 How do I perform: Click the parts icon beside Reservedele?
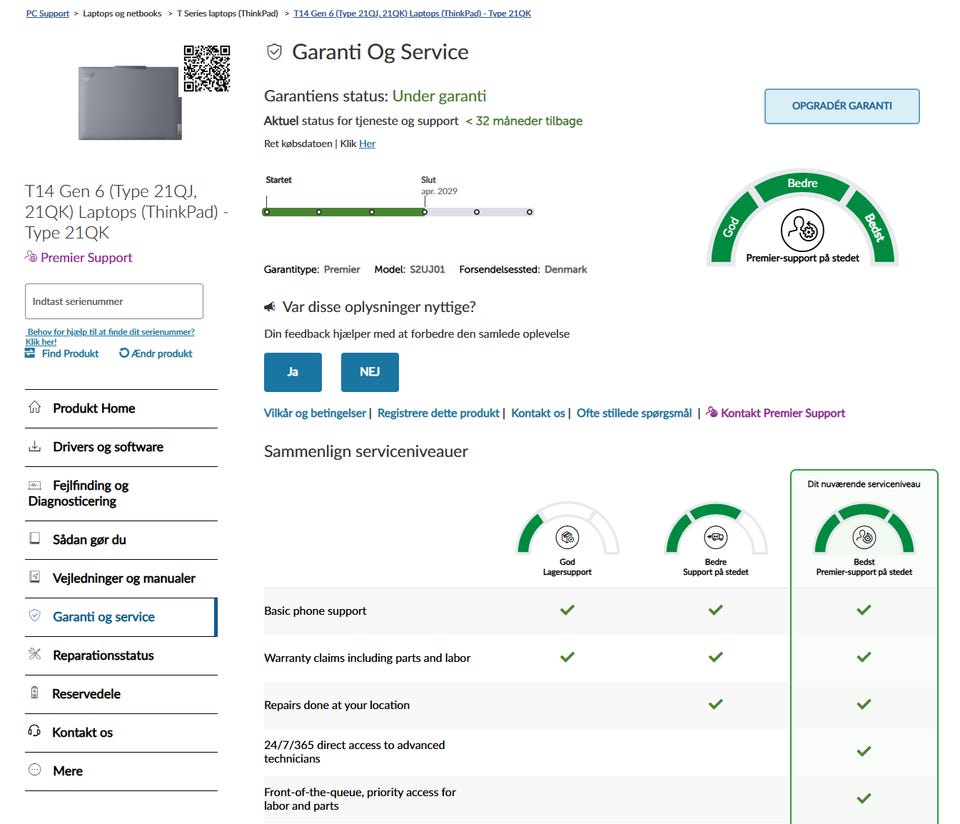coord(35,692)
